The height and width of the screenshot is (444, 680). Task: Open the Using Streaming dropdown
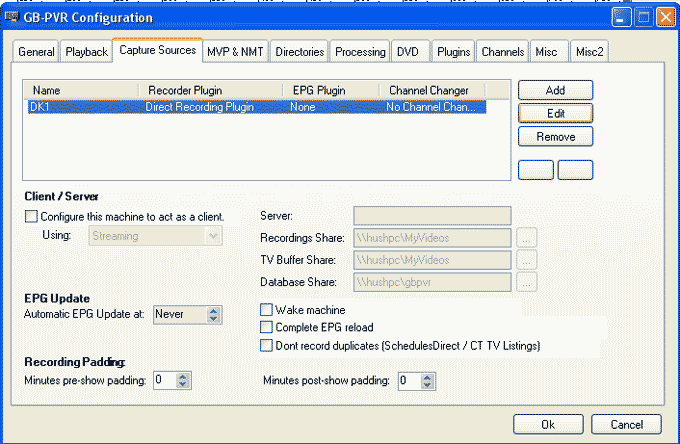pos(156,236)
